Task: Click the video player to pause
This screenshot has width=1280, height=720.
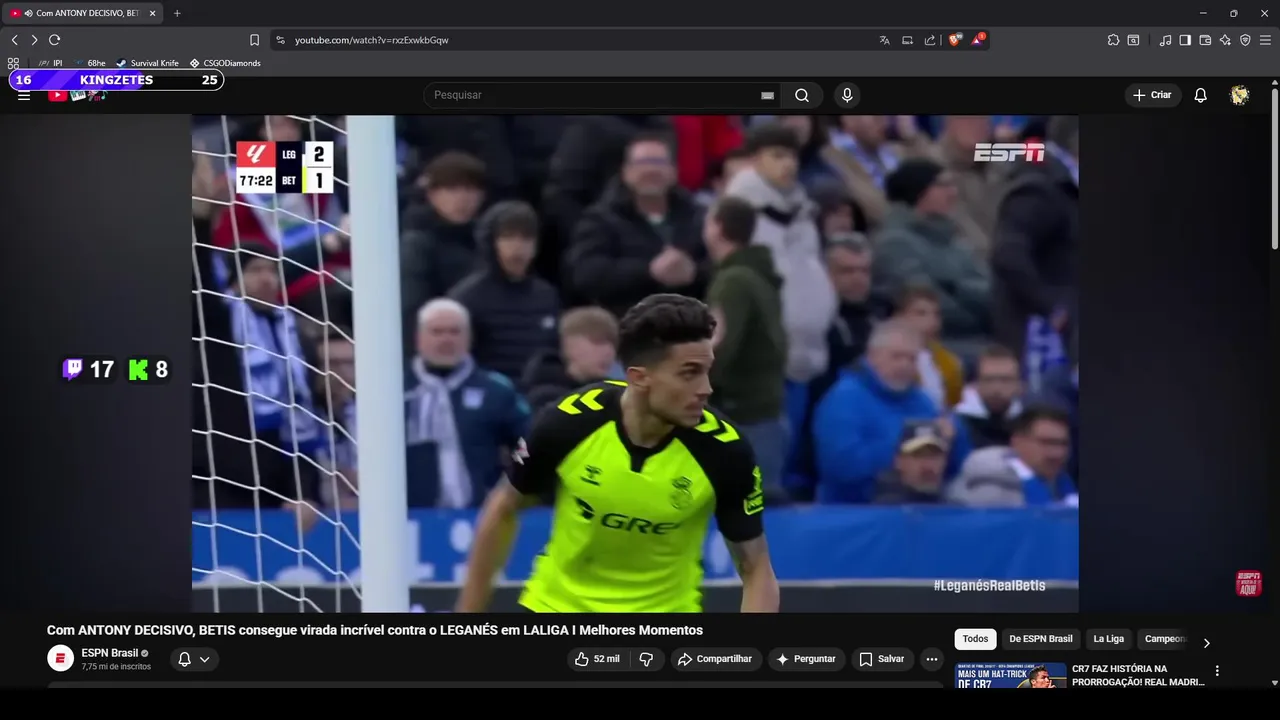Action: pyautogui.click(x=635, y=364)
